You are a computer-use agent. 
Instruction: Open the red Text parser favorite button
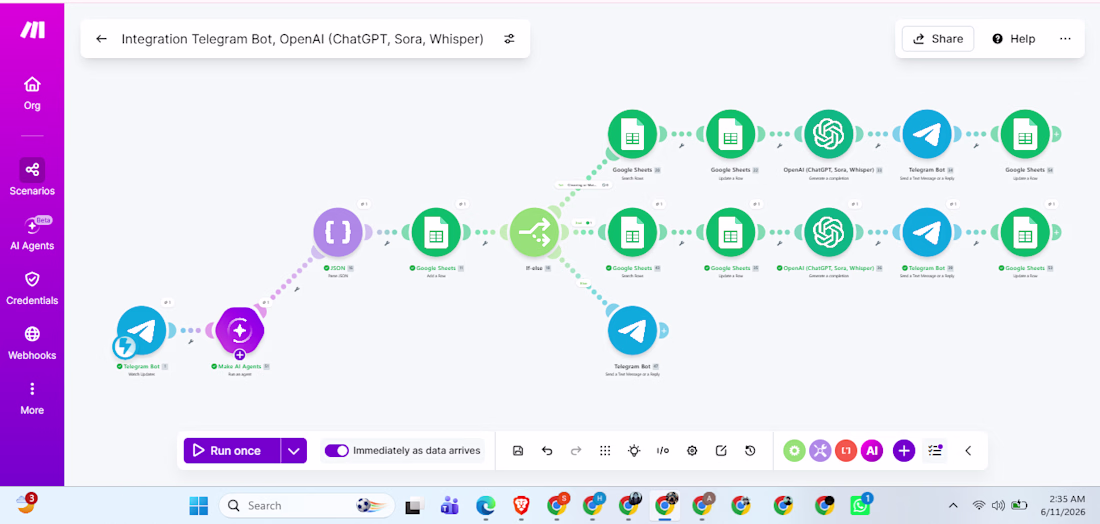tap(846, 450)
